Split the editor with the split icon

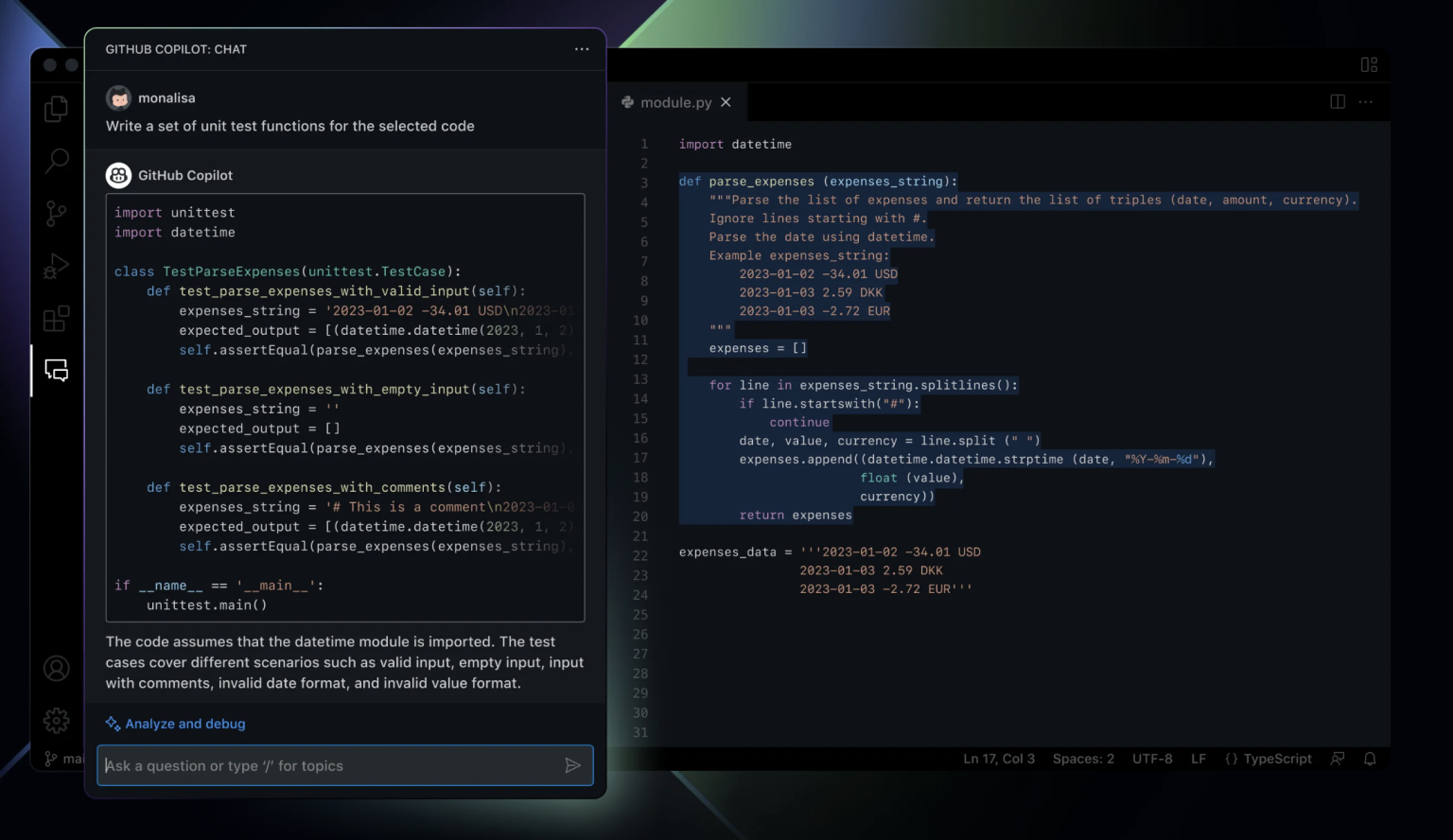(x=1337, y=101)
